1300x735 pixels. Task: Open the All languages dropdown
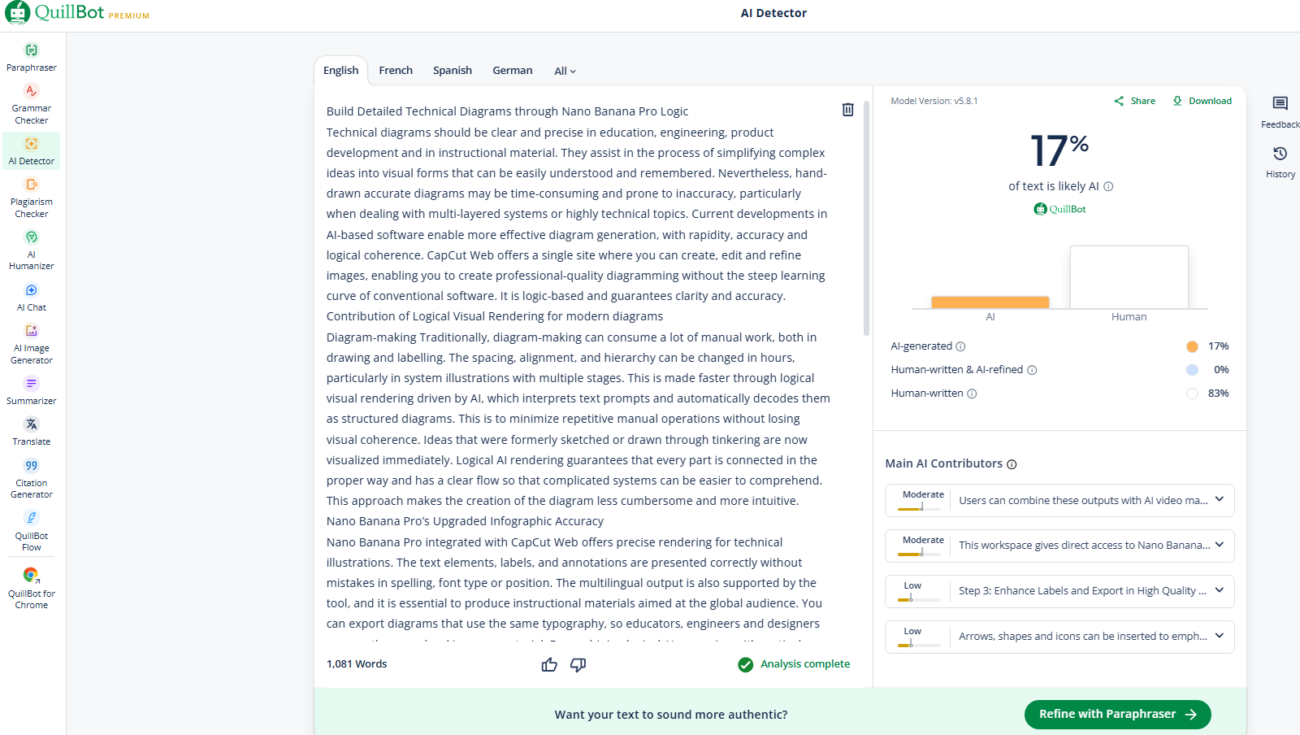565,71
